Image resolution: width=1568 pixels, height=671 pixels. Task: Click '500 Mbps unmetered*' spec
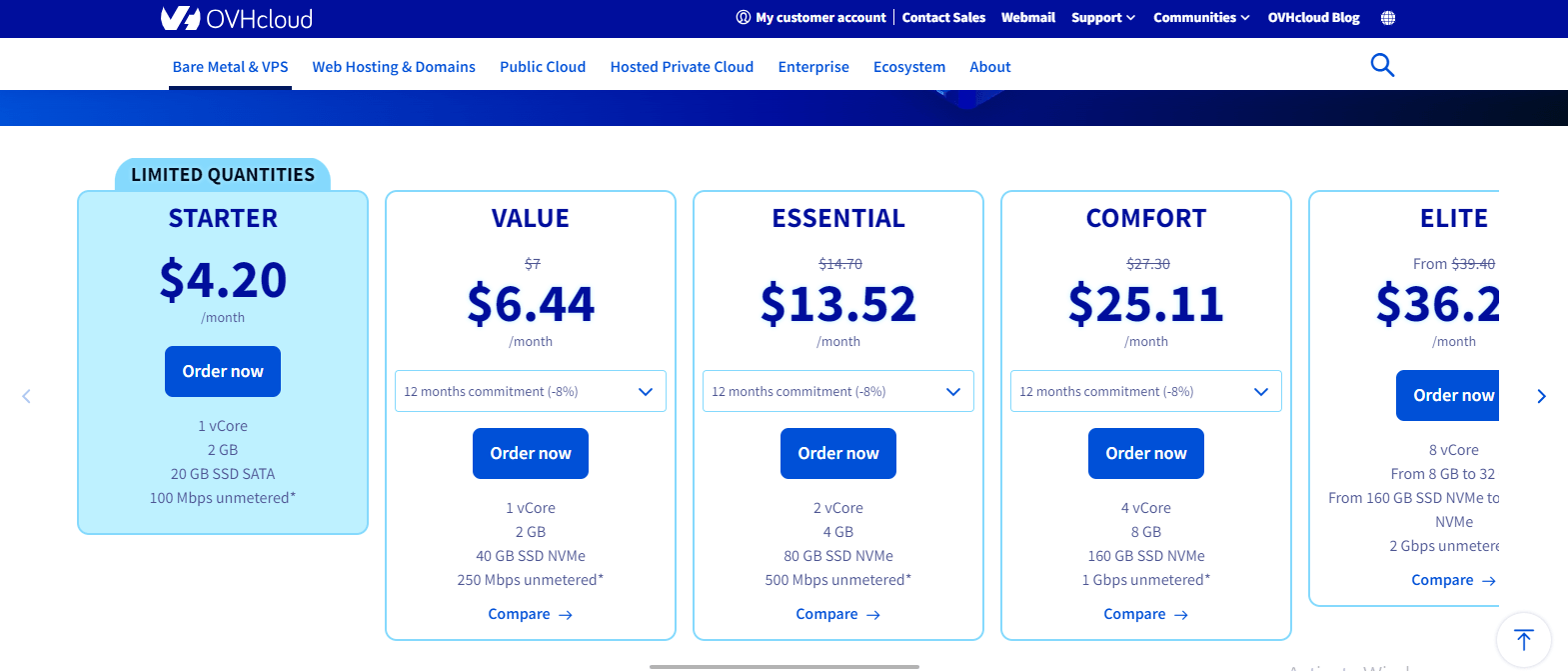(x=838, y=580)
